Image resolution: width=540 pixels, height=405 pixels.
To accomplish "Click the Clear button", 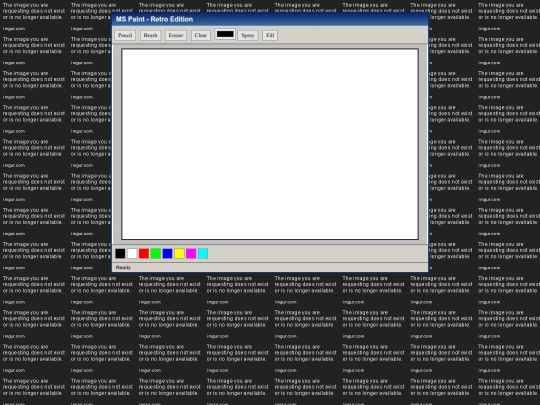I will click(x=201, y=35).
